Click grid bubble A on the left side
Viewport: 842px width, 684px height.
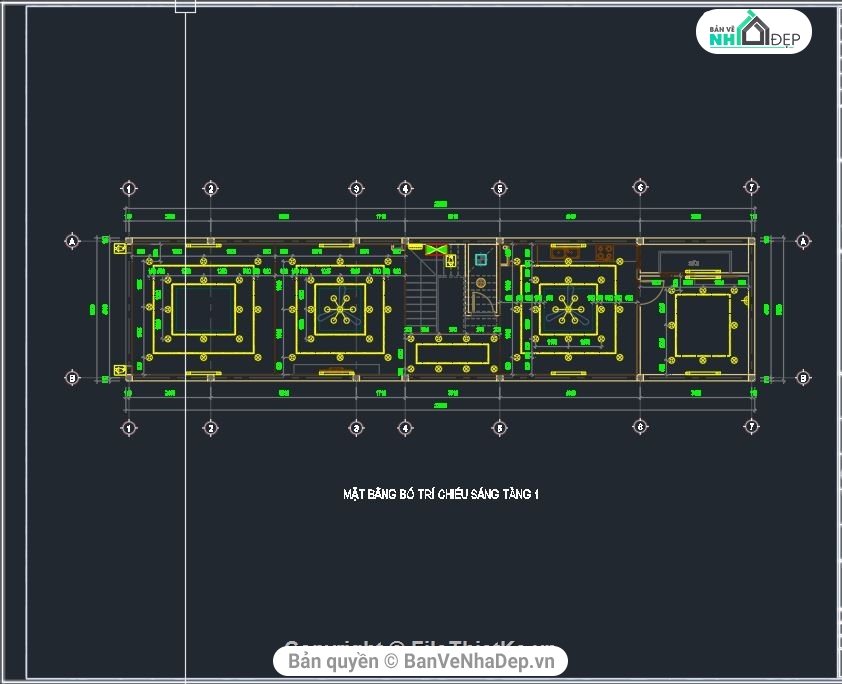(x=72, y=241)
